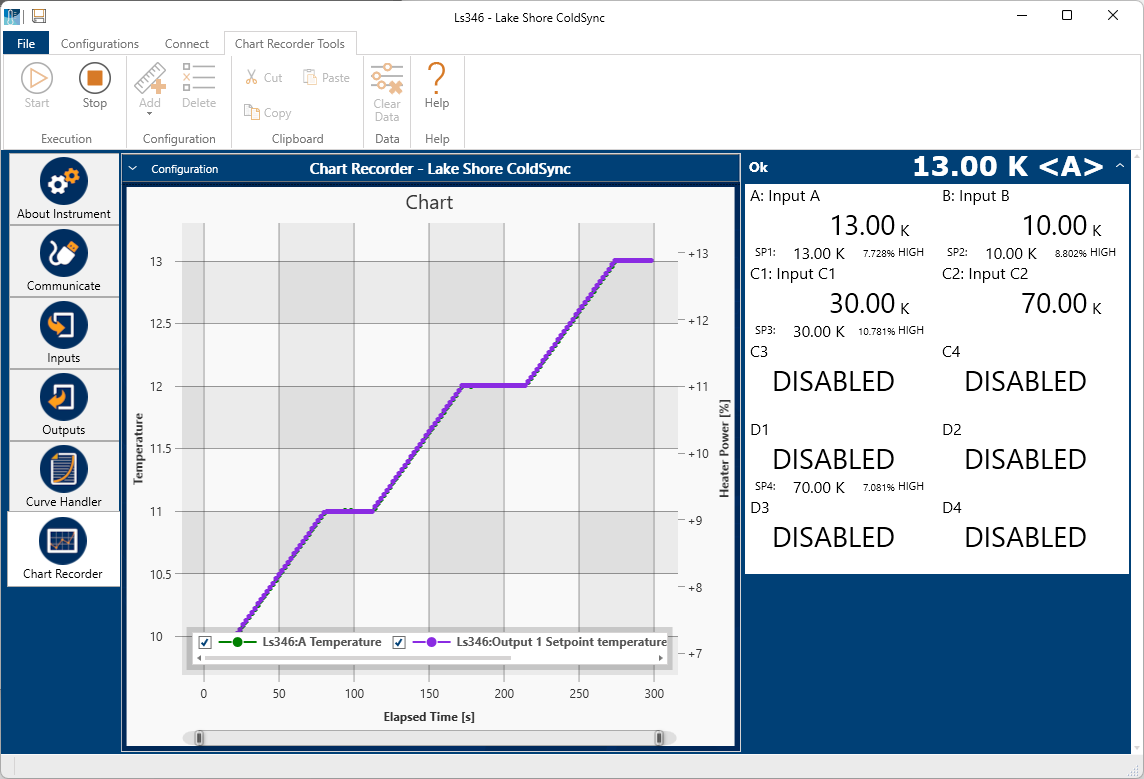1144x779 pixels.
Task: Open the Add dropdown in the ribbon
Action: tap(149, 113)
